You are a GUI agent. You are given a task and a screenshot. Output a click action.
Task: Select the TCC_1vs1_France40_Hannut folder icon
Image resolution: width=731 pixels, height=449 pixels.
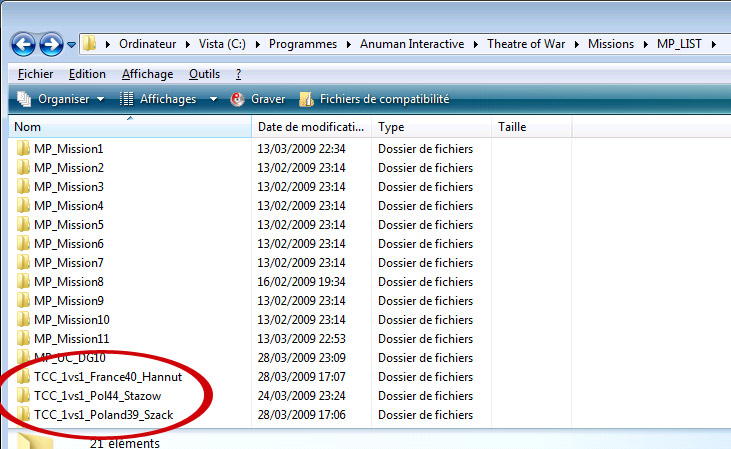click(x=24, y=377)
